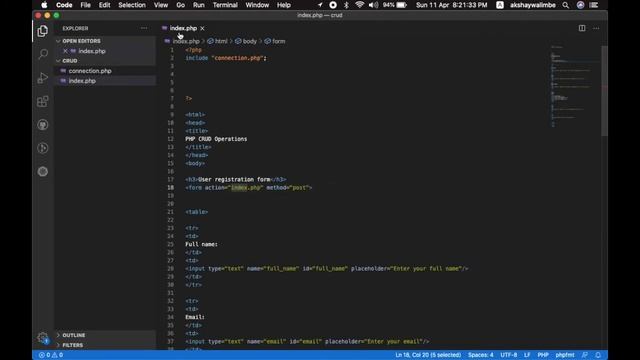
Task: Click the form breadcrumb segment
Action: tap(278, 41)
